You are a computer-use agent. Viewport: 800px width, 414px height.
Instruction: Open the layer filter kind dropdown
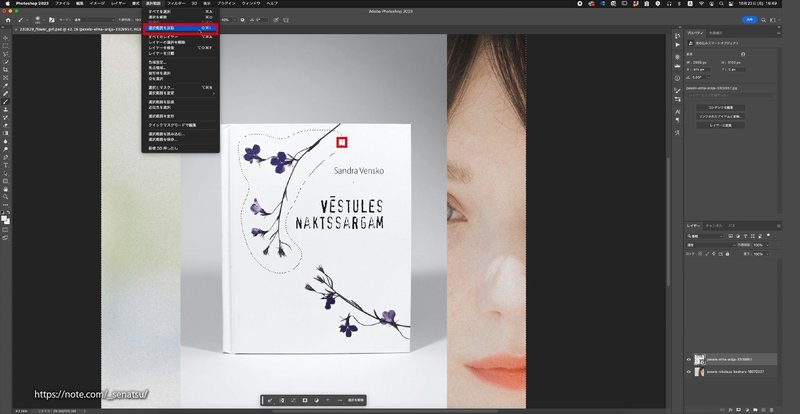click(x=705, y=236)
